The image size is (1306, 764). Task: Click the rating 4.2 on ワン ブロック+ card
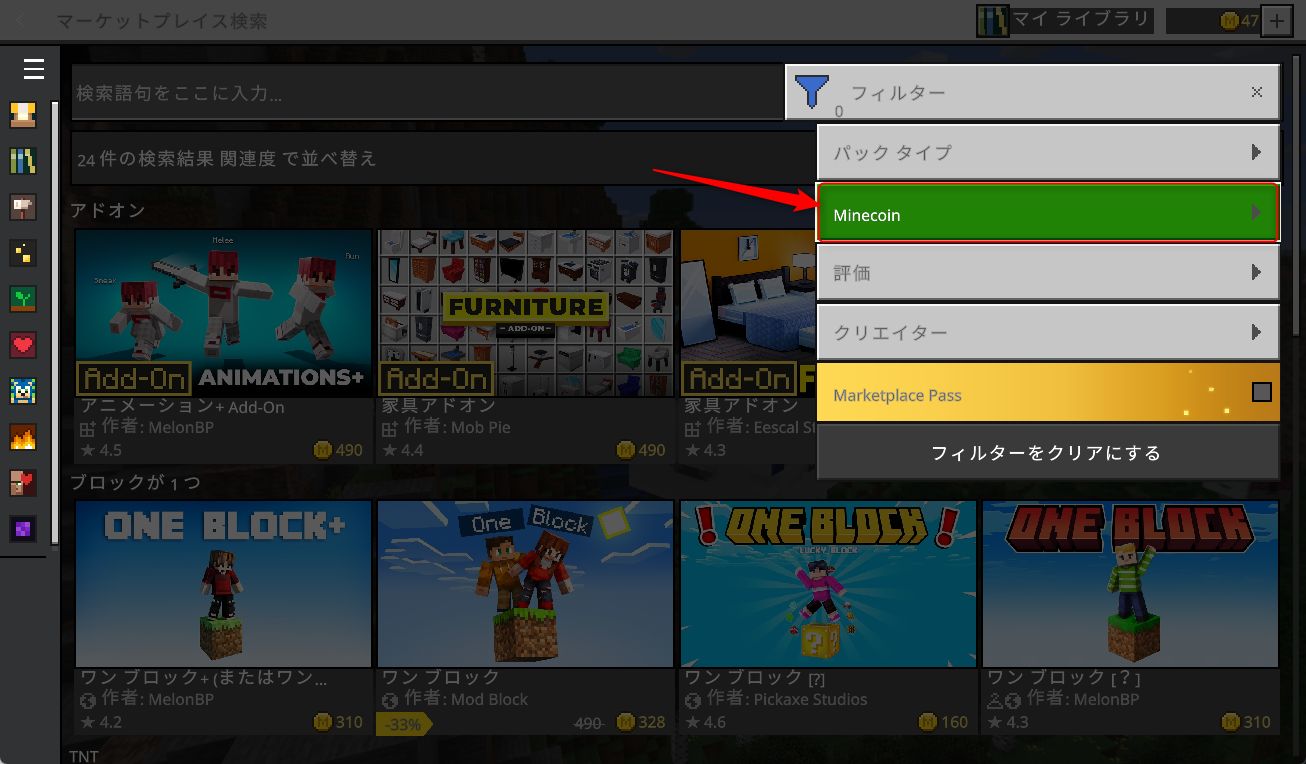(x=101, y=722)
